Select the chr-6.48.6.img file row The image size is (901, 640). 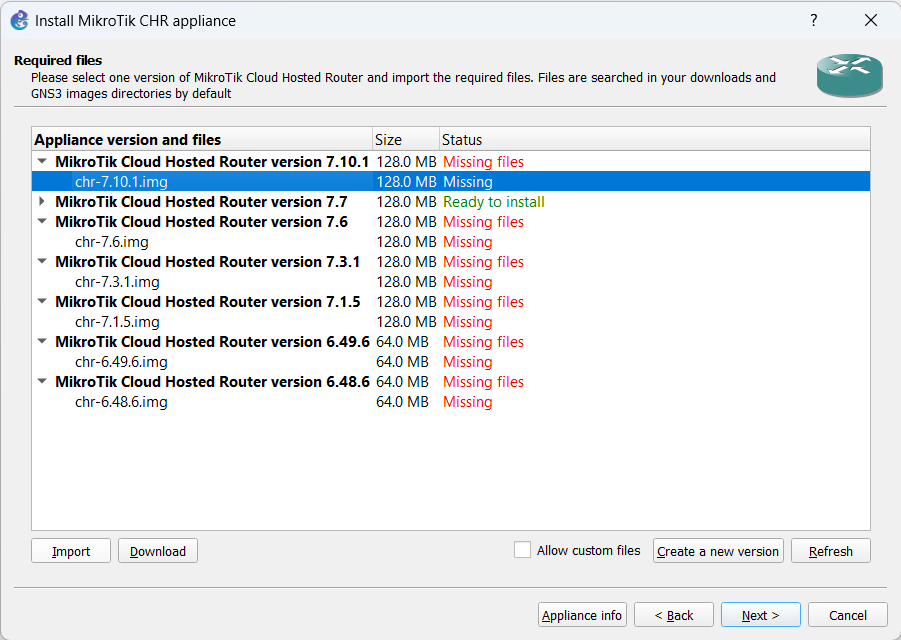pos(451,402)
